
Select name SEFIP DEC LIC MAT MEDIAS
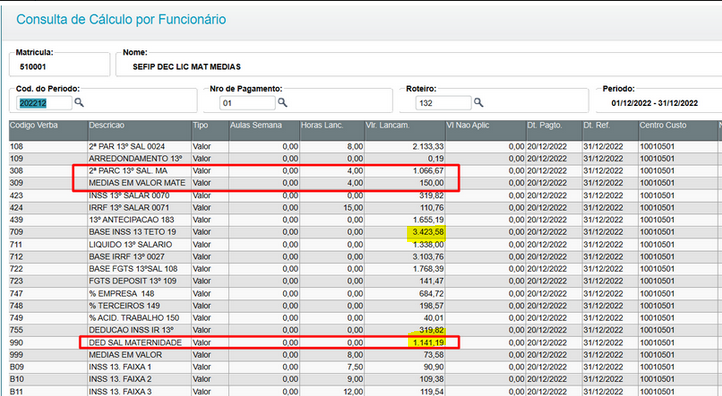186,67
